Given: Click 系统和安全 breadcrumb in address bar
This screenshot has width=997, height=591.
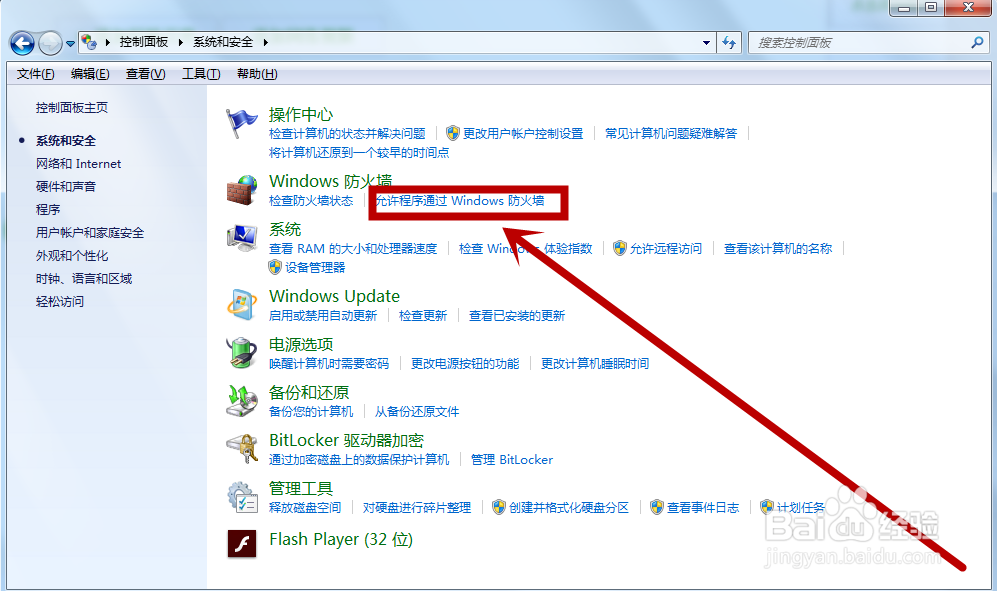Looking at the screenshot, I should point(223,42).
